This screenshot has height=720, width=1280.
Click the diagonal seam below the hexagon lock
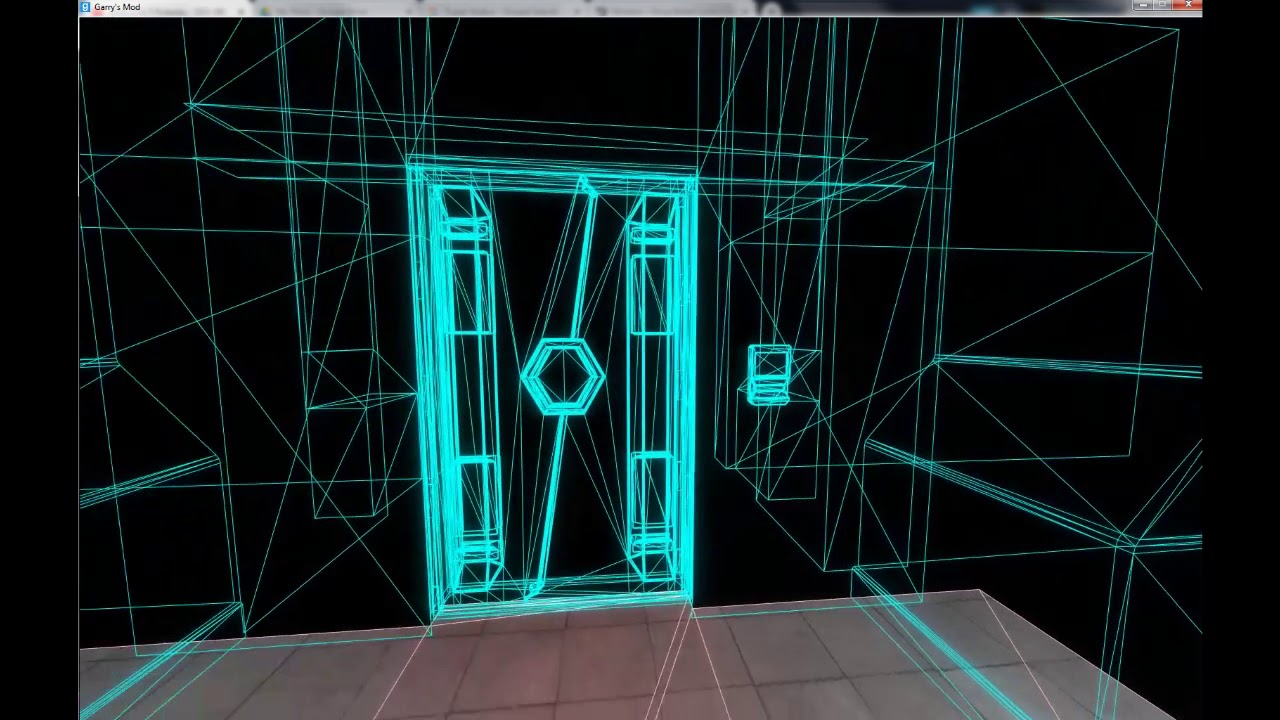(548, 500)
